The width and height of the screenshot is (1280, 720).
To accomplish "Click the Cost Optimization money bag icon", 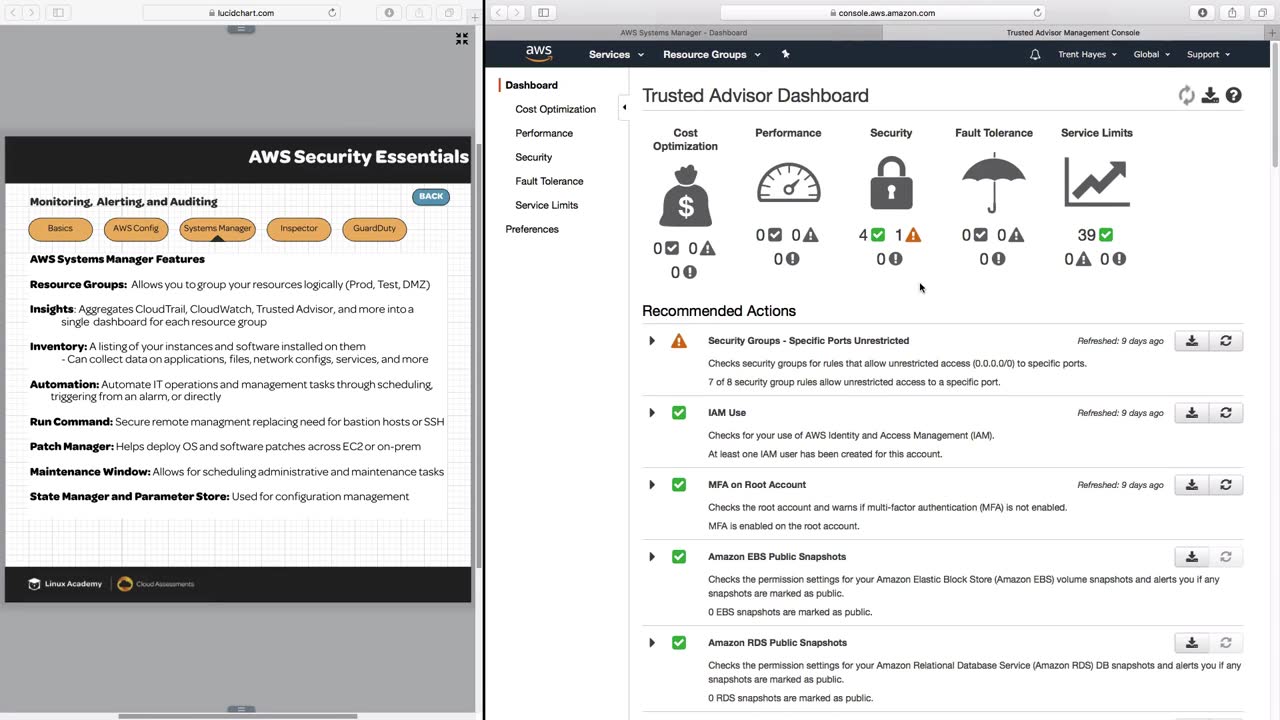I will pos(685,195).
